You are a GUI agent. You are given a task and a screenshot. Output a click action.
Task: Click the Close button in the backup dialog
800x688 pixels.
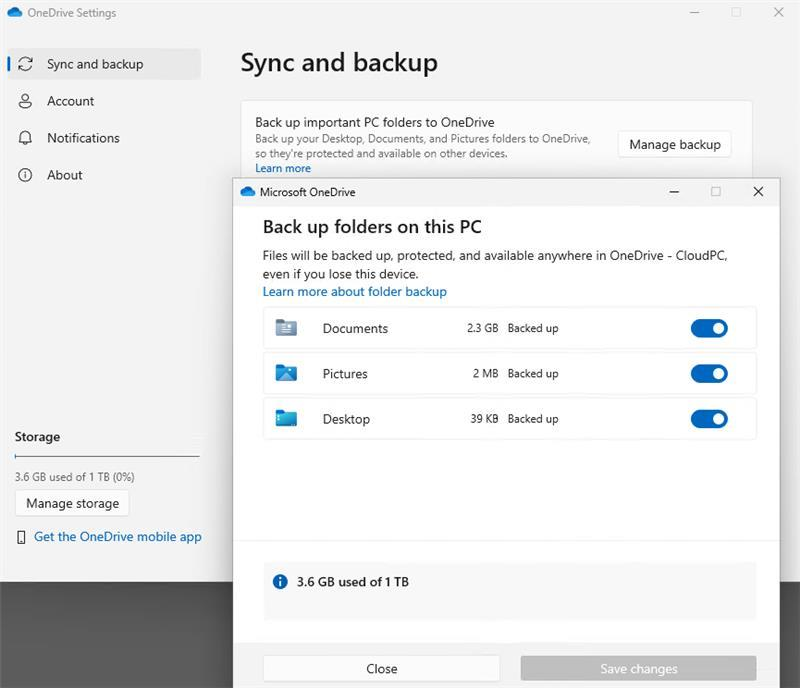[x=382, y=669]
